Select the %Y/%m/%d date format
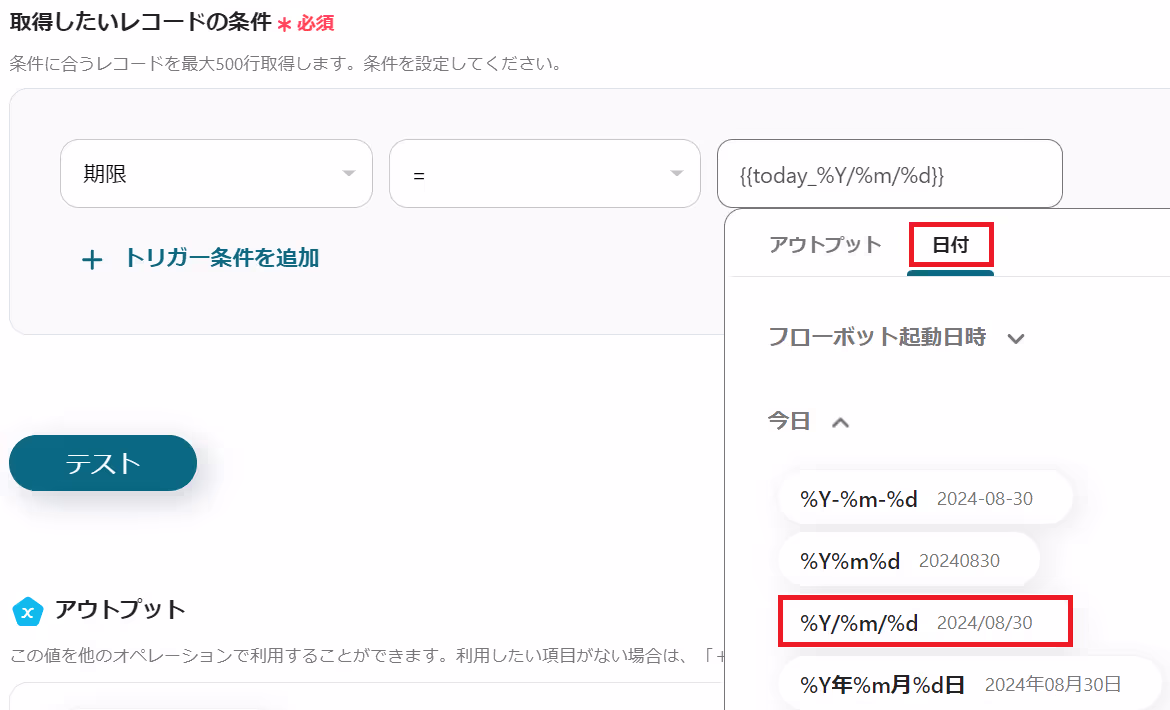The height and width of the screenshot is (710, 1170). tap(925, 622)
